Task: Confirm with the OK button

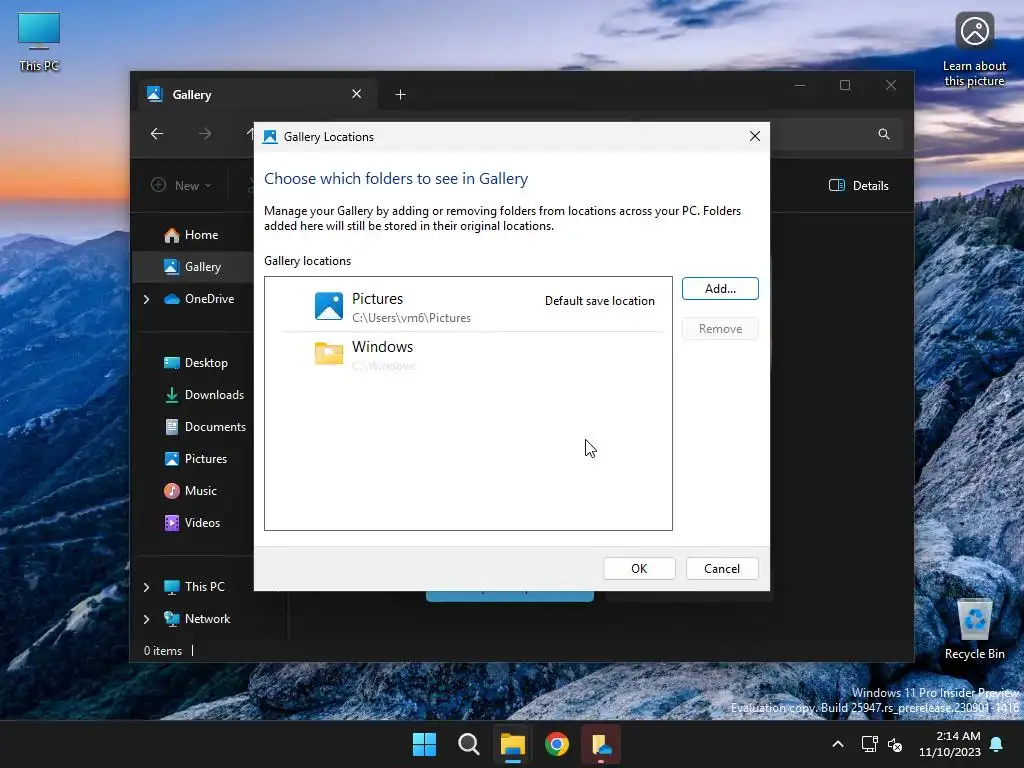Action: click(639, 569)
